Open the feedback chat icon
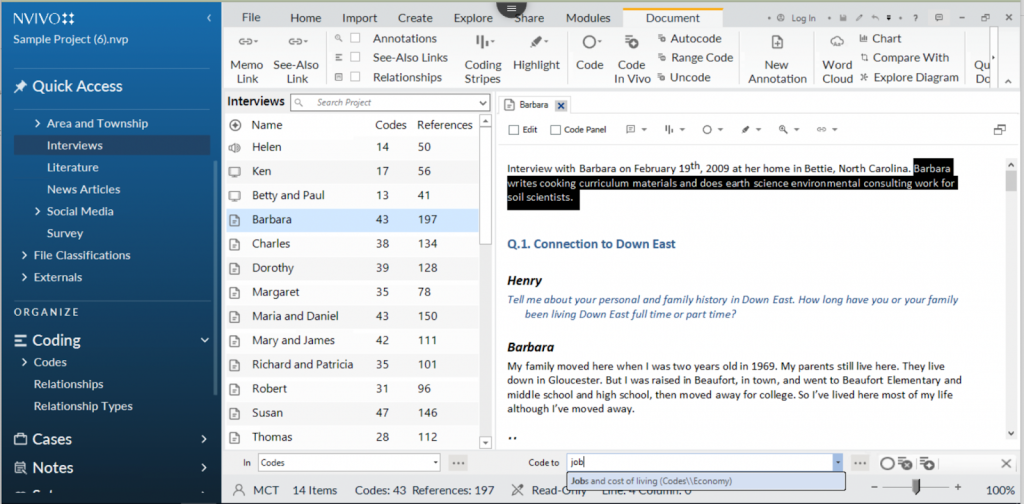Viewport: 1024px width, 504px height. (939, 18)
